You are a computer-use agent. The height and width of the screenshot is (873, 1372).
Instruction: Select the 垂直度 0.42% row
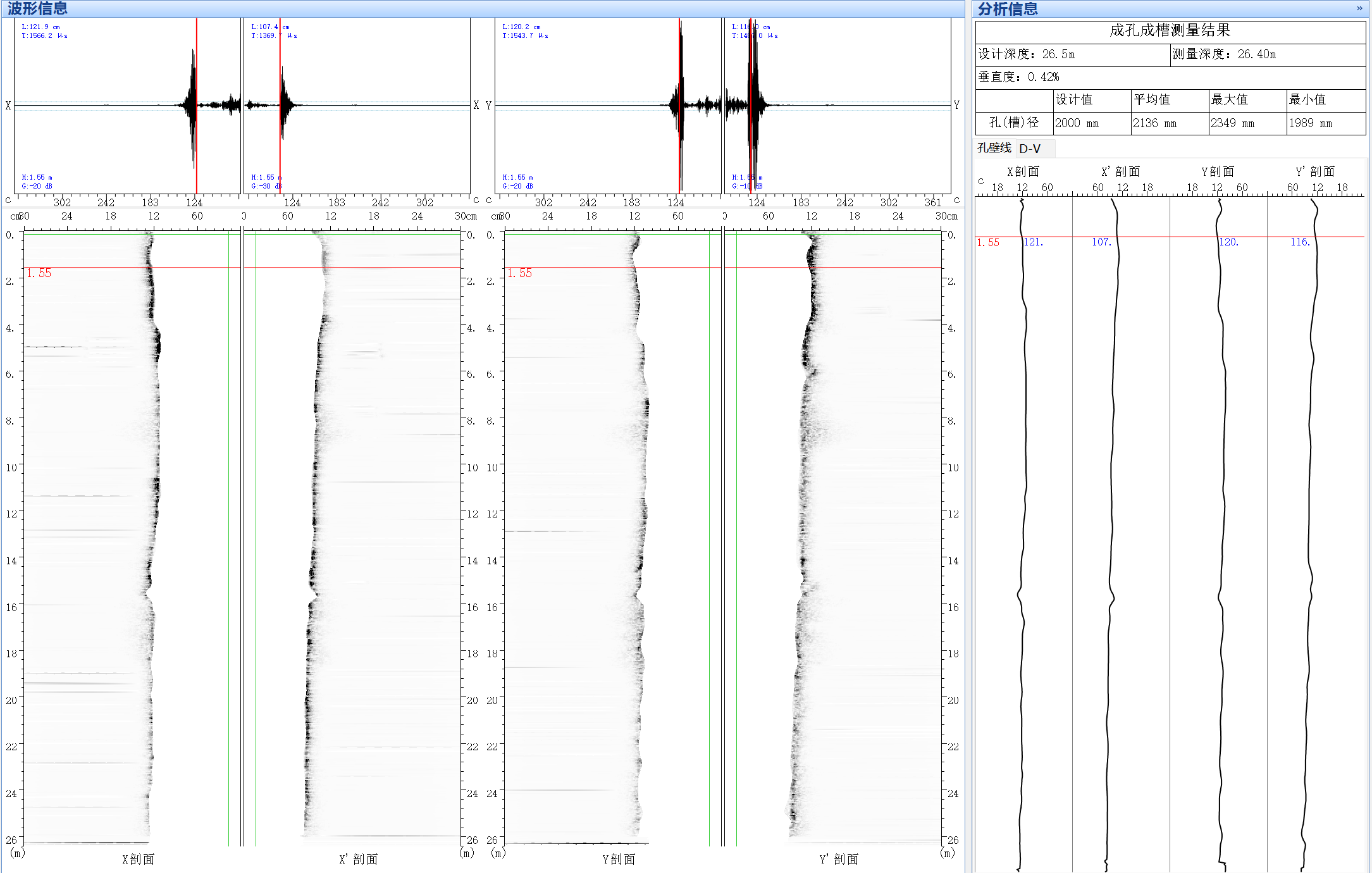pos(1170,77)
